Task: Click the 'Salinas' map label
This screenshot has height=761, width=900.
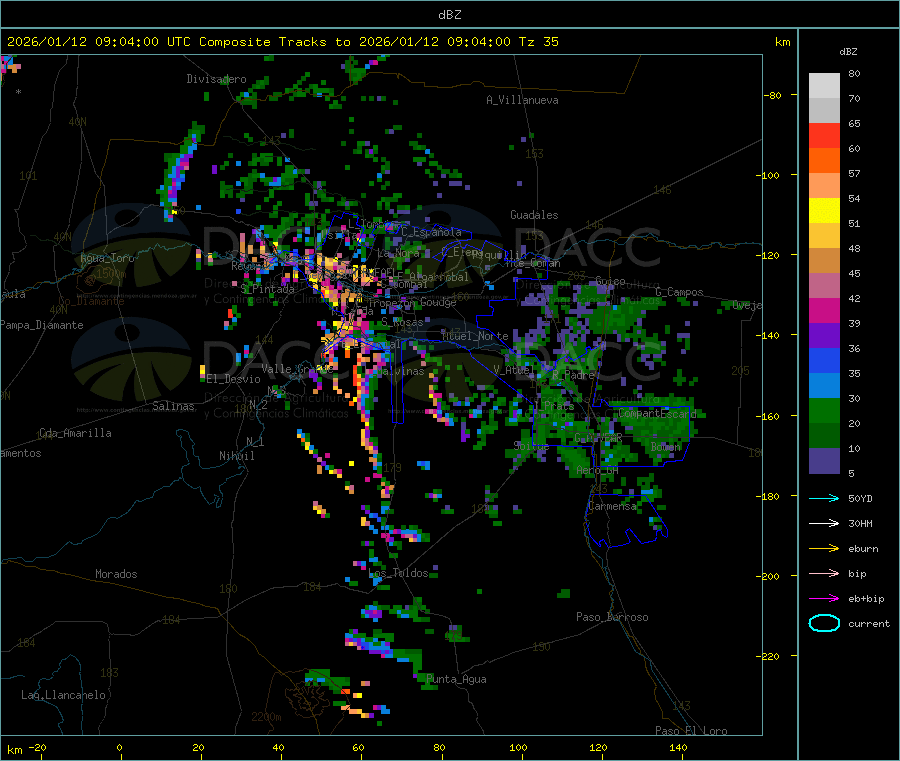Action: pos(173,406)
